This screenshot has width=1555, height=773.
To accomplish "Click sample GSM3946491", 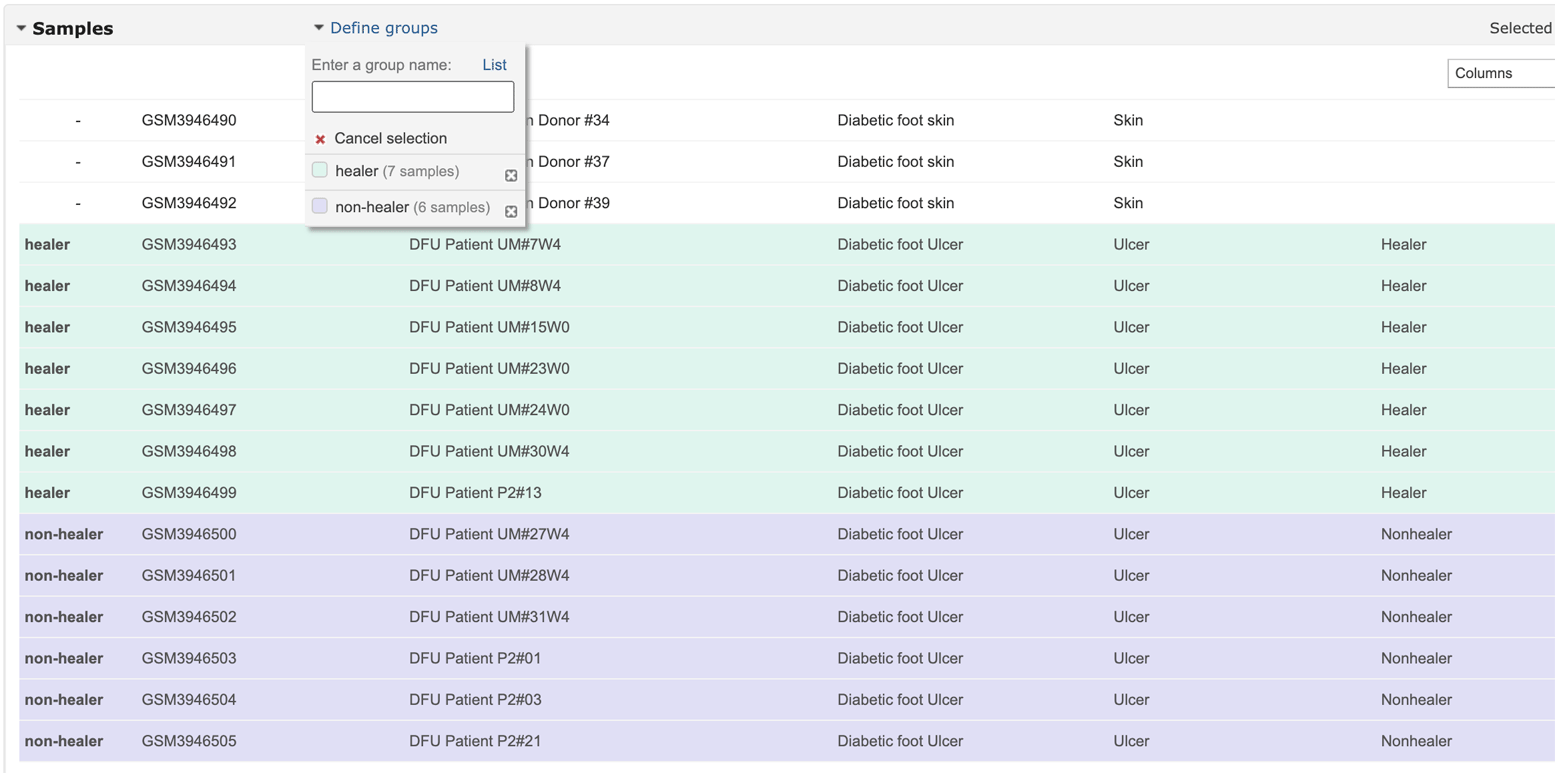I will (189, 161).
